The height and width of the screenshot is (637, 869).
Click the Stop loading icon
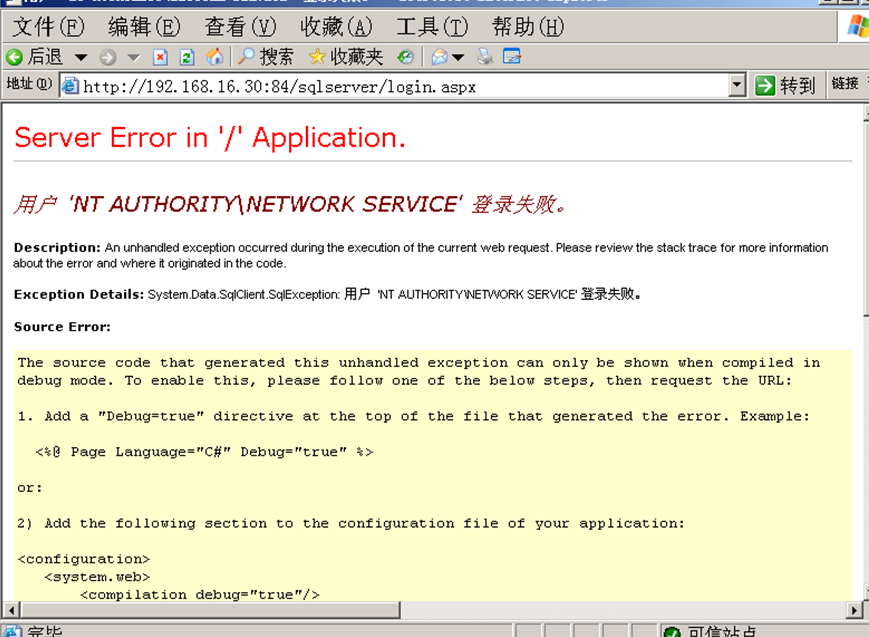(x=160, y=57)
